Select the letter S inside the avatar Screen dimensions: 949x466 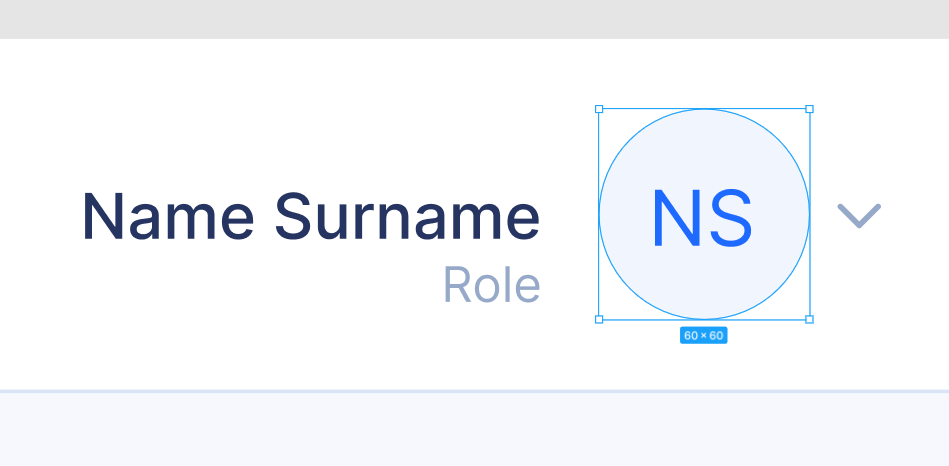[x=731, y=218]
